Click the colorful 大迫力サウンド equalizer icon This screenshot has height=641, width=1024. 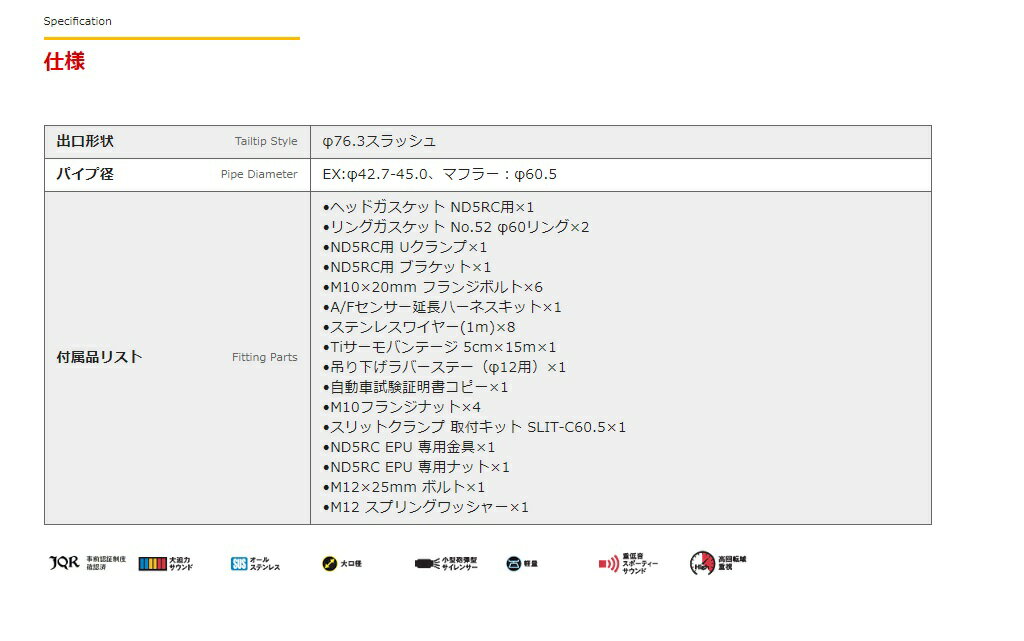tap(153, 564)
